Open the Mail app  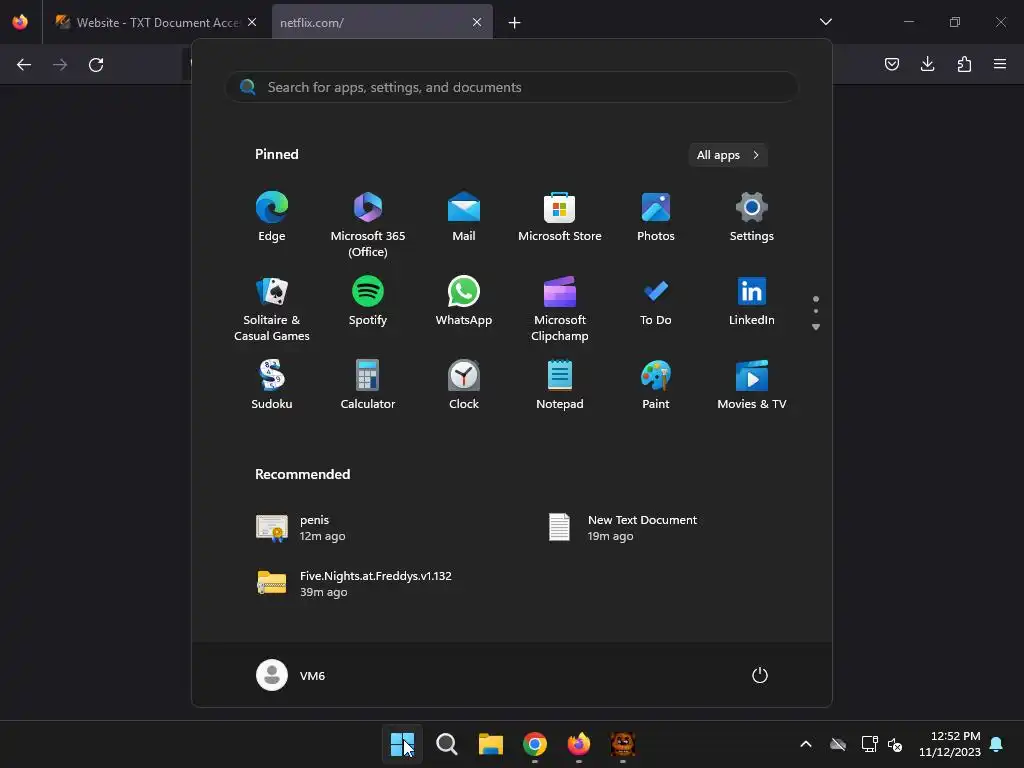[464, 217]
